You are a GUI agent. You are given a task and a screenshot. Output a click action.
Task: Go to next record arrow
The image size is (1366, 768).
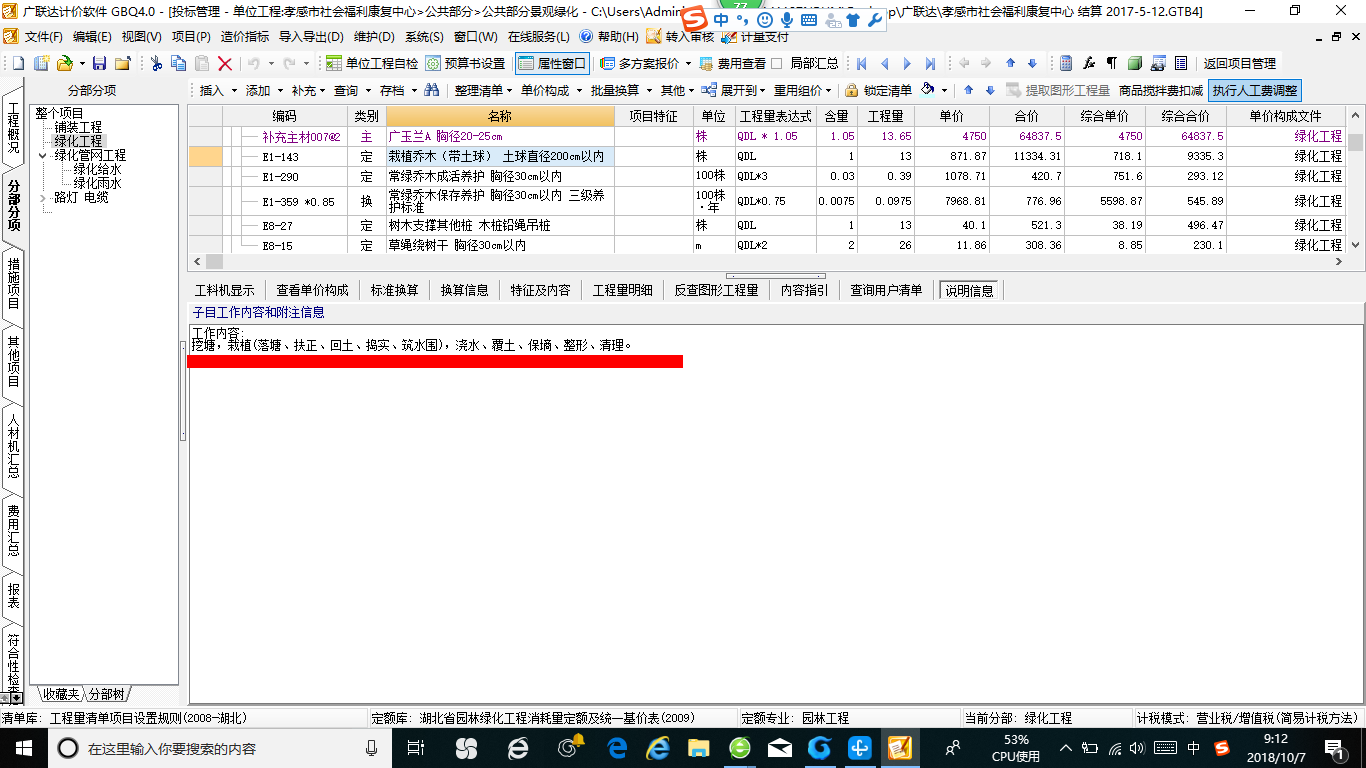pyautogui.click(x=907, y=63)
